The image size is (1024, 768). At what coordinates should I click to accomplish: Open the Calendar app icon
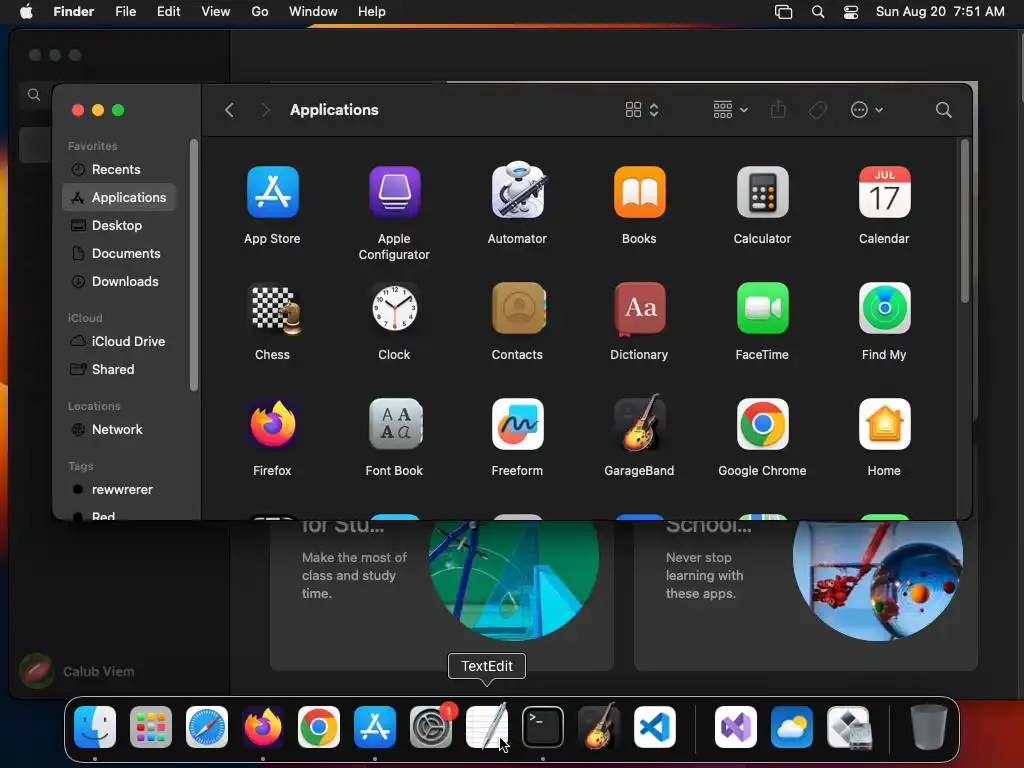pyautogui.click(x=884, y=192)
